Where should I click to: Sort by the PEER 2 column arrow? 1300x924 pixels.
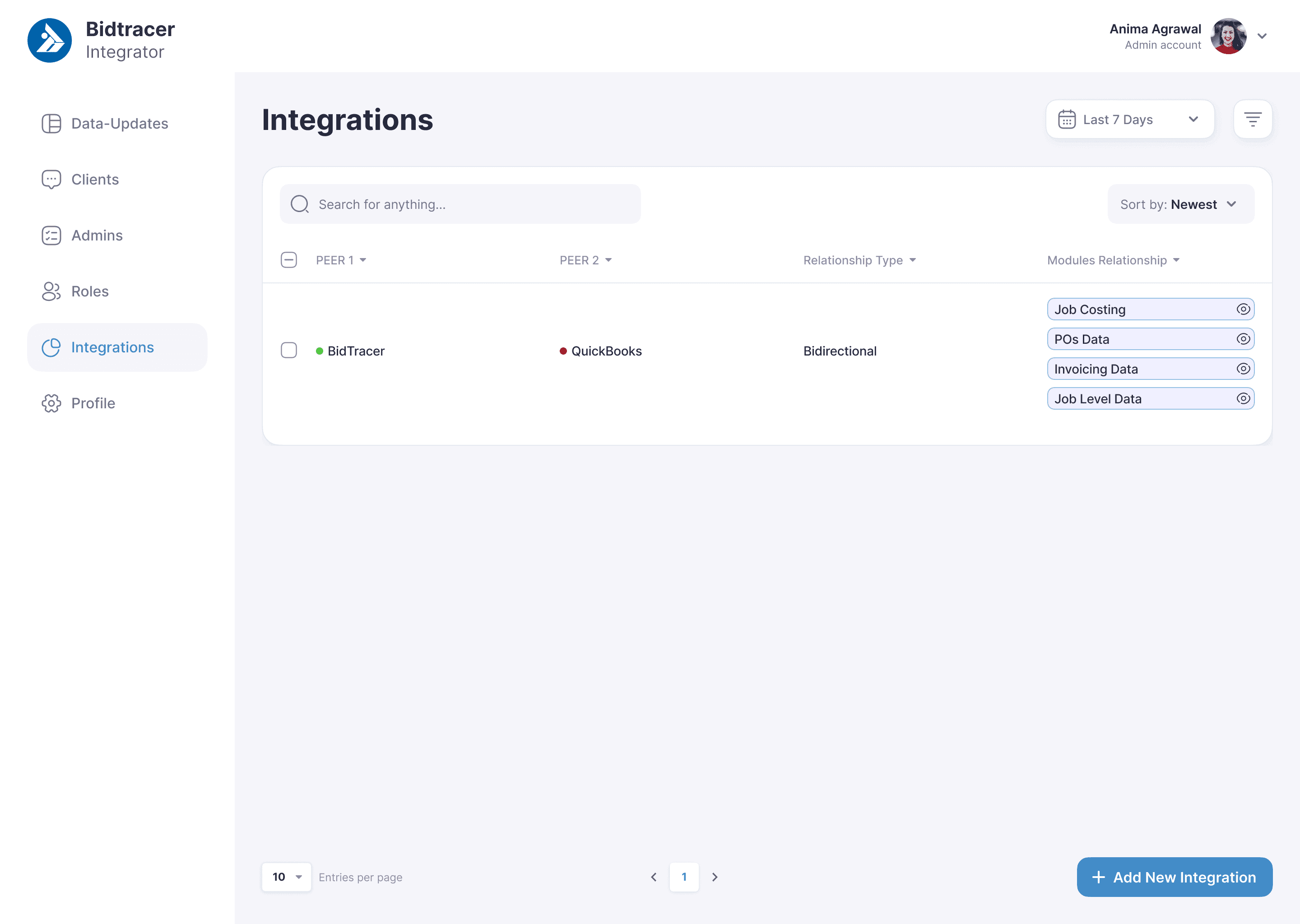click(x=608, y=260)
